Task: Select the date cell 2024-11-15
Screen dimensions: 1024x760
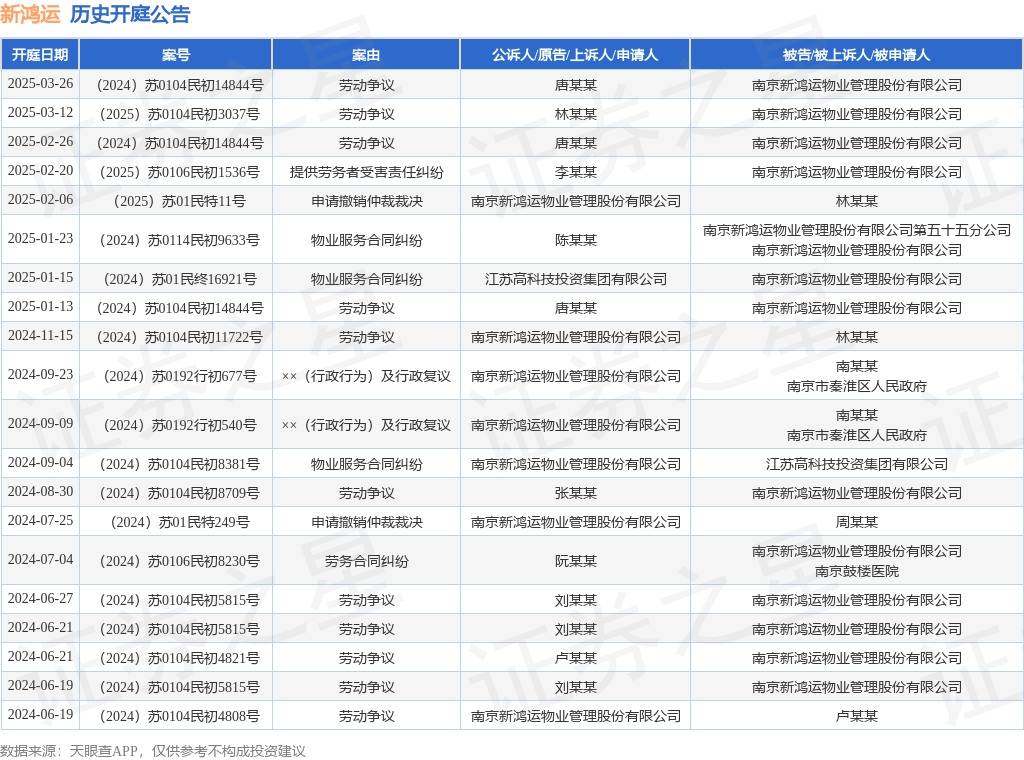Action: (x=40, y=336)
